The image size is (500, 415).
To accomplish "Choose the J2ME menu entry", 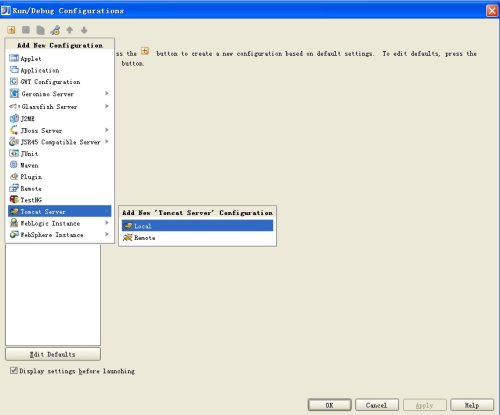I will pyautogui.click(x=60, y=118).
